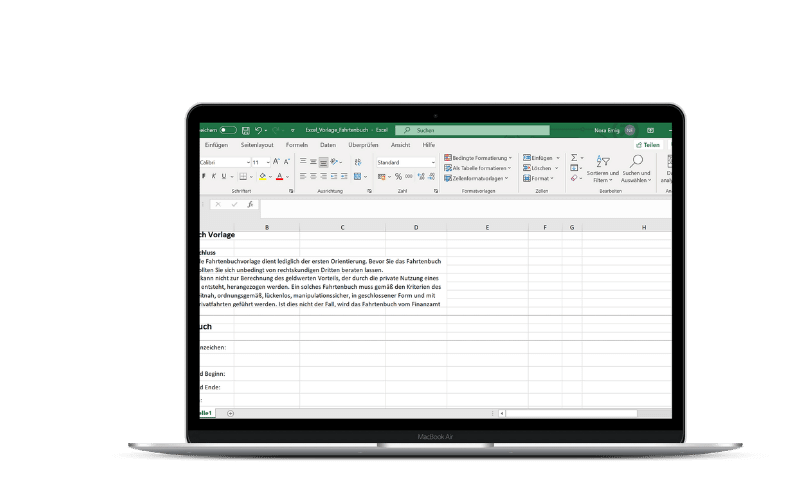Click the new sheet plus icon

[231, 413]
